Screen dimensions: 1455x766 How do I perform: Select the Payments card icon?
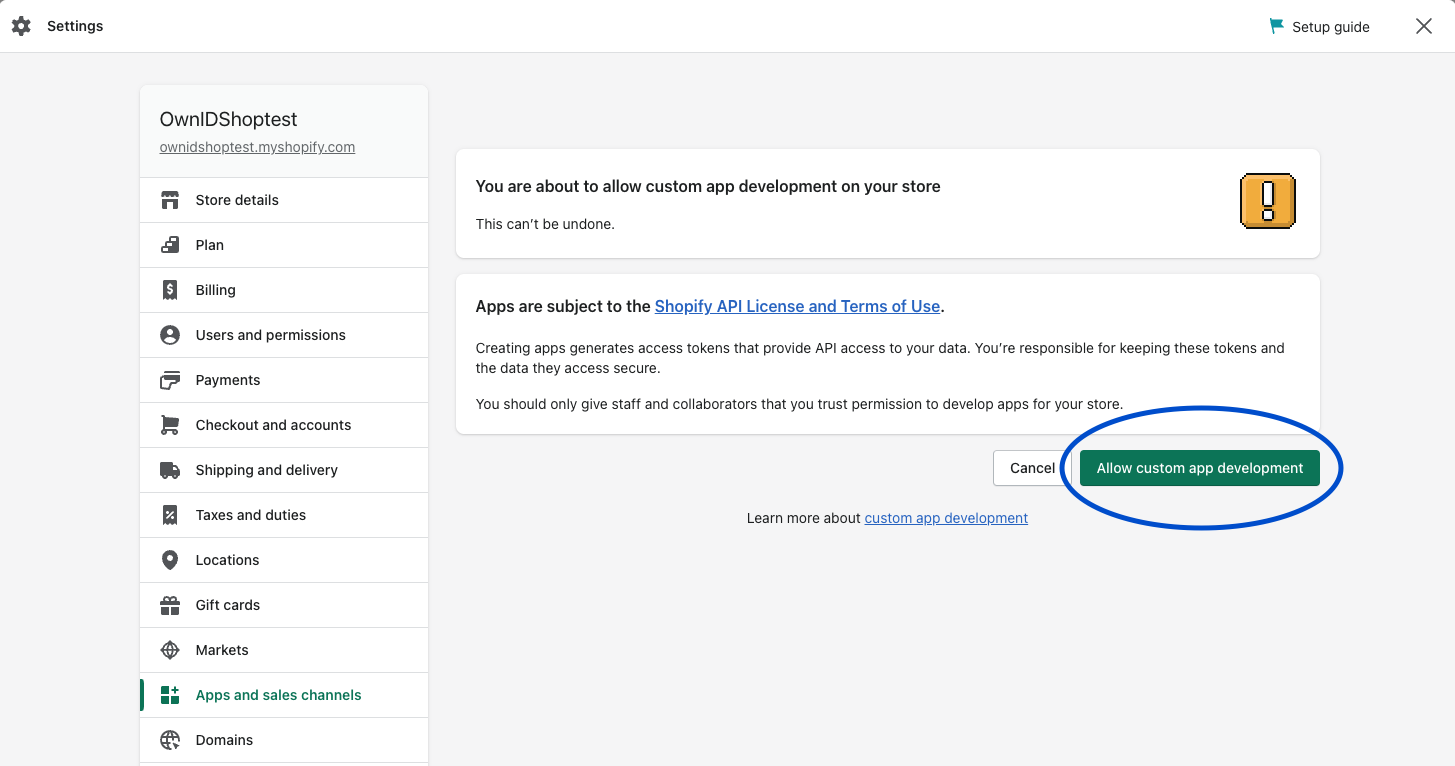tap(169, 379)
